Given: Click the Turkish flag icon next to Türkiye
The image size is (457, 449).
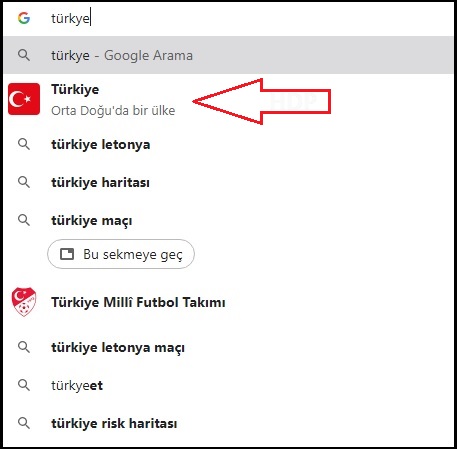Looking at the screenshot, I should tap(24, 99).
